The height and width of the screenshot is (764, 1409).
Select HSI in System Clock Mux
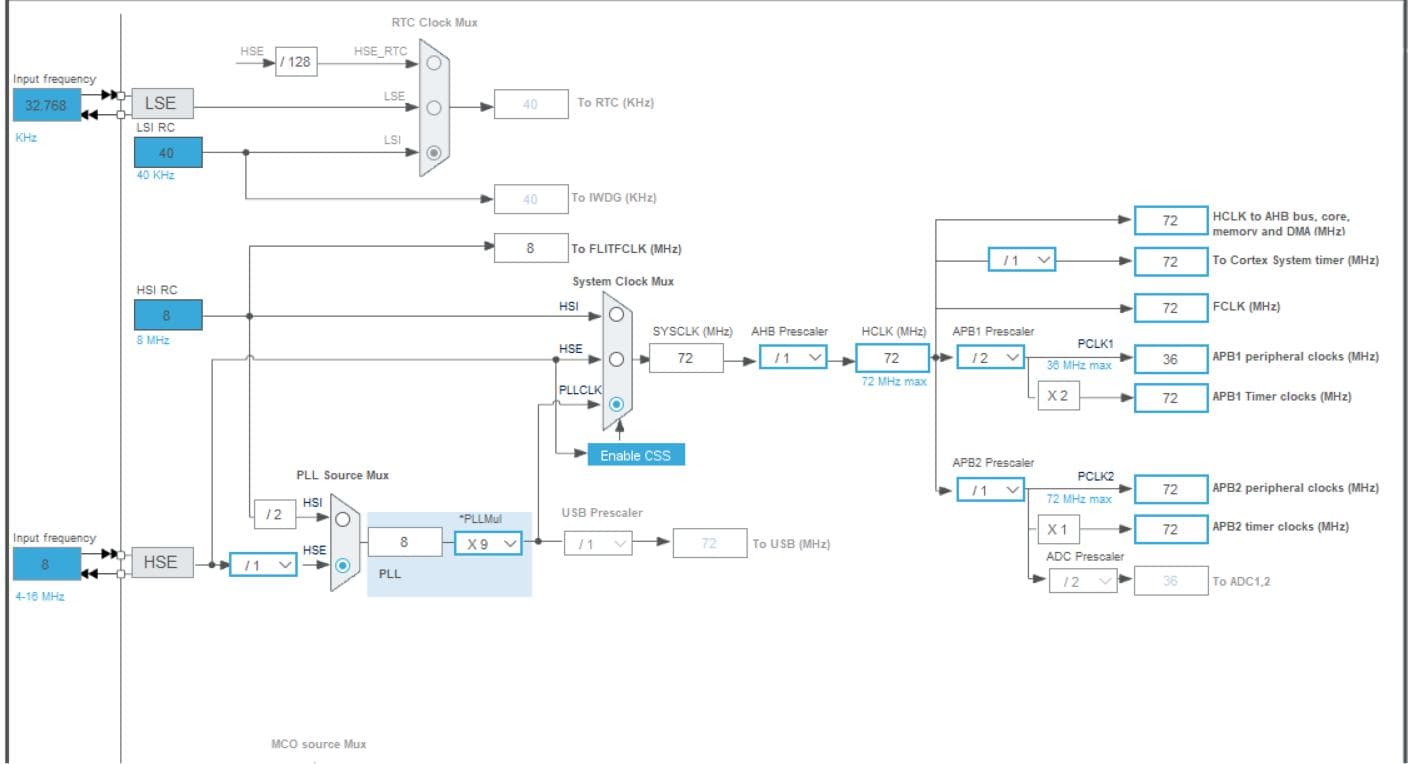(x=616, y=314)
